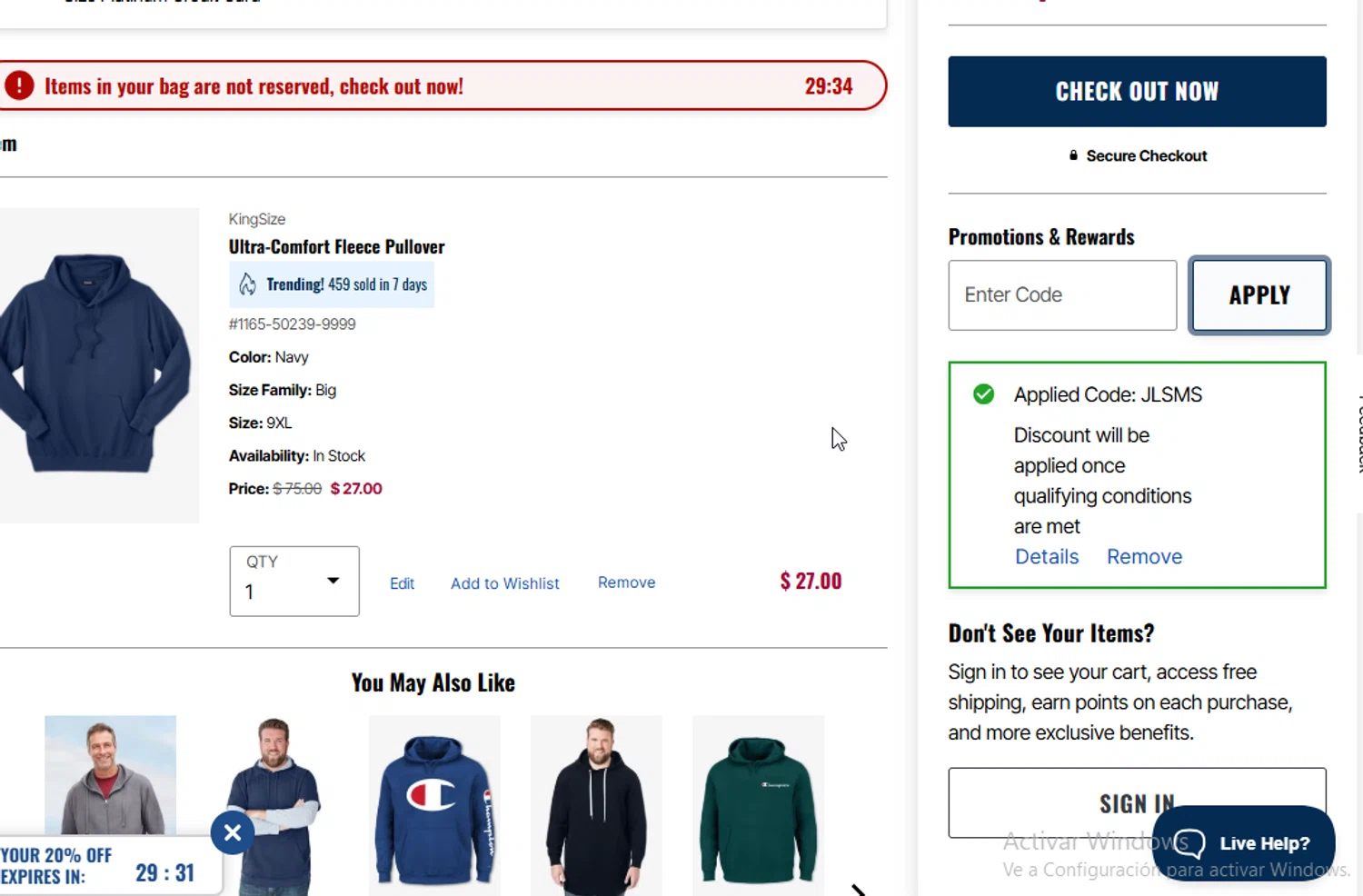Click the trending flame icon
This screenshot has height=896, width=1363.
[247, 284]
